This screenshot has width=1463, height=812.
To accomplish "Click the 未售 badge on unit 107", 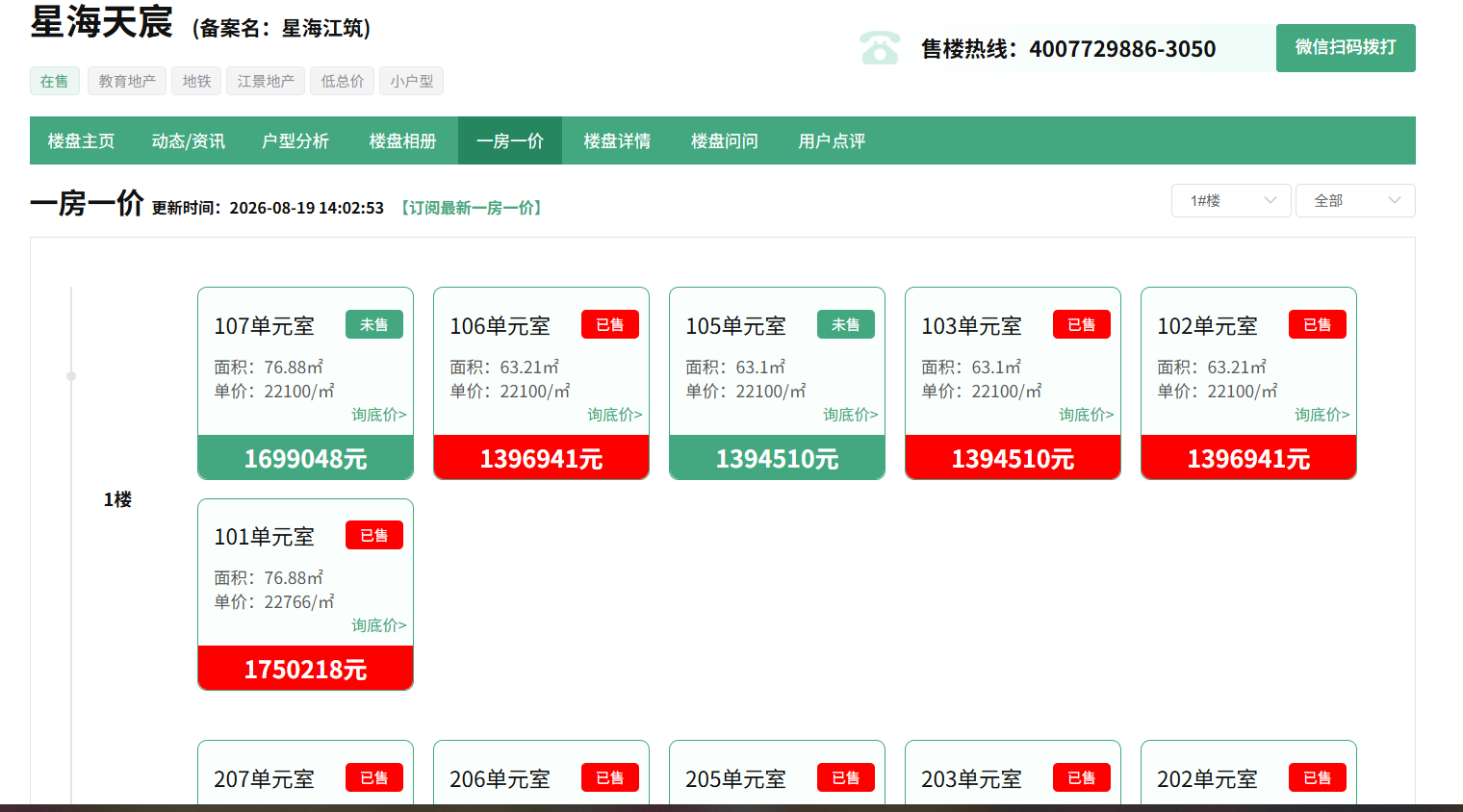I will pyautogui.click(x=374, y=324).
